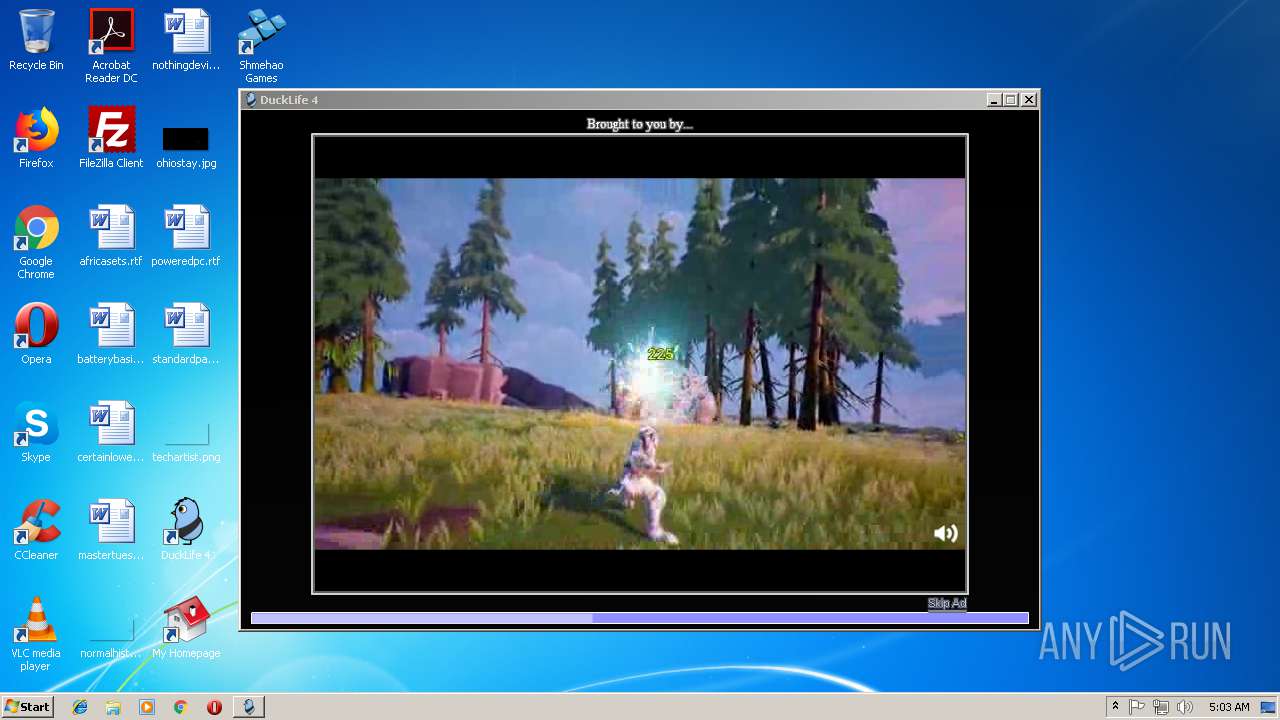Open Action Center flag icon
This screenshot has height=720, width=1280.
tap(1137, 707)
